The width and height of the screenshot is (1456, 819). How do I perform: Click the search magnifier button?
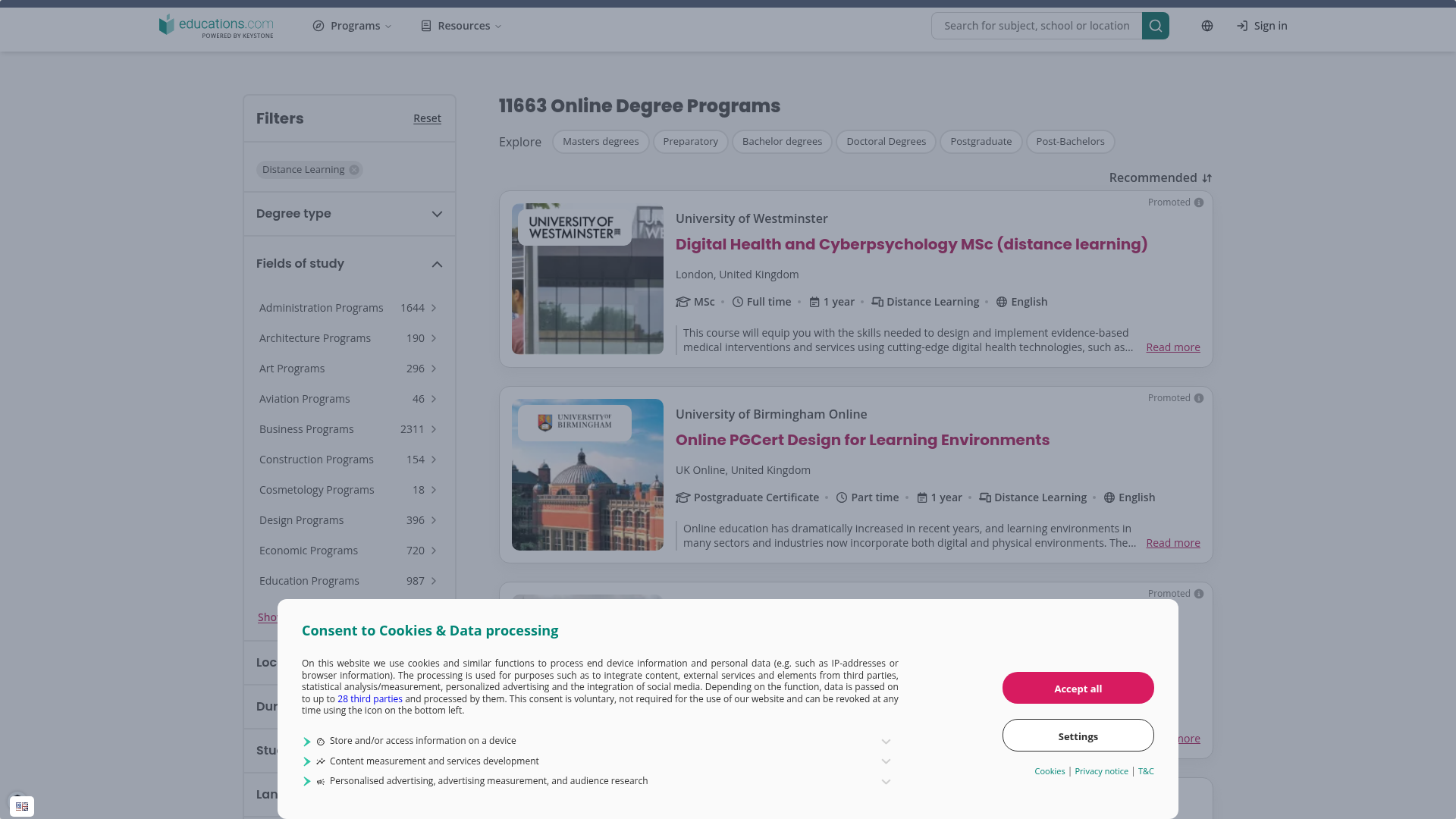(1155, 26)
